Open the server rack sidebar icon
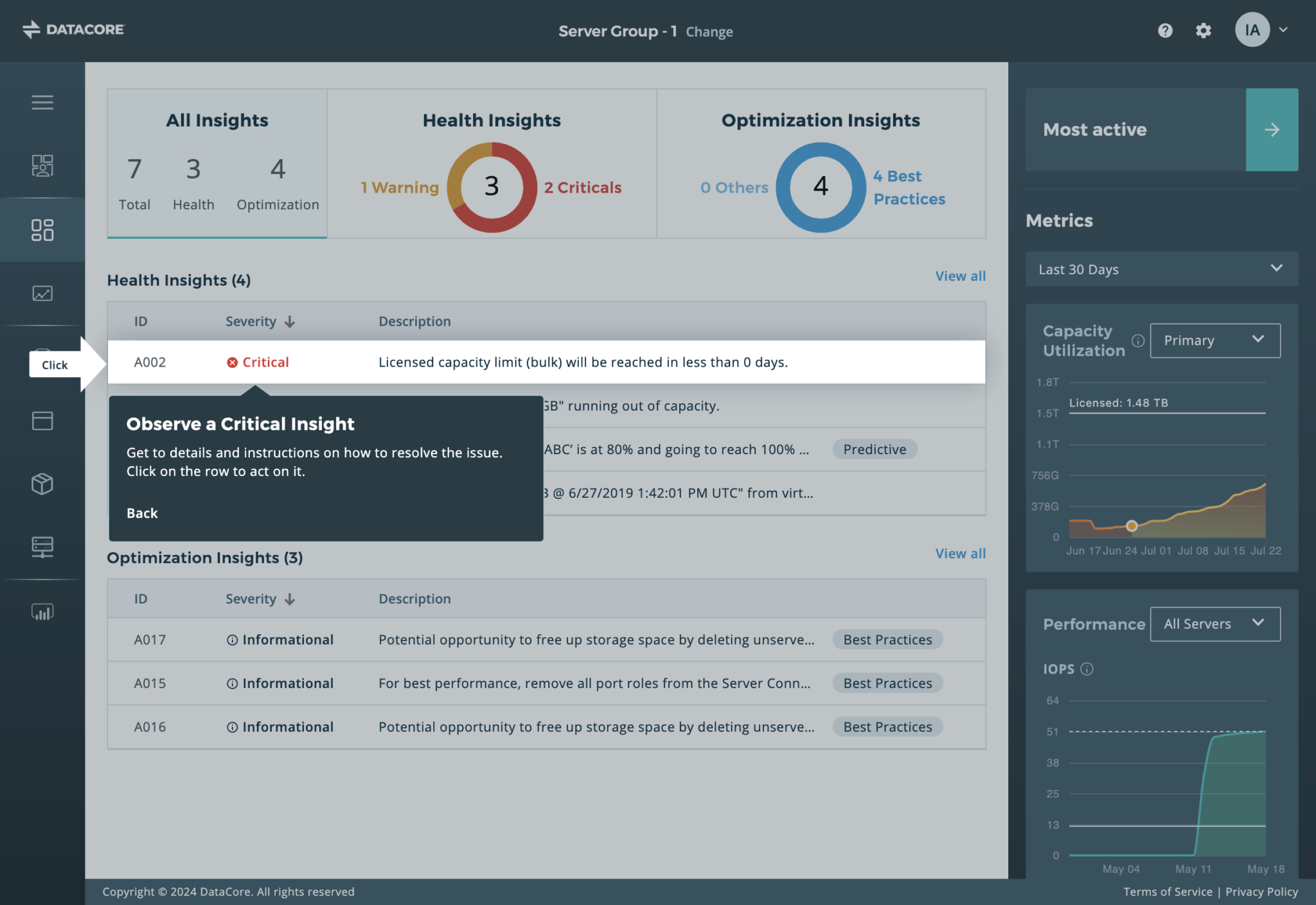The image size is (1316, 905). click(42, 547)
